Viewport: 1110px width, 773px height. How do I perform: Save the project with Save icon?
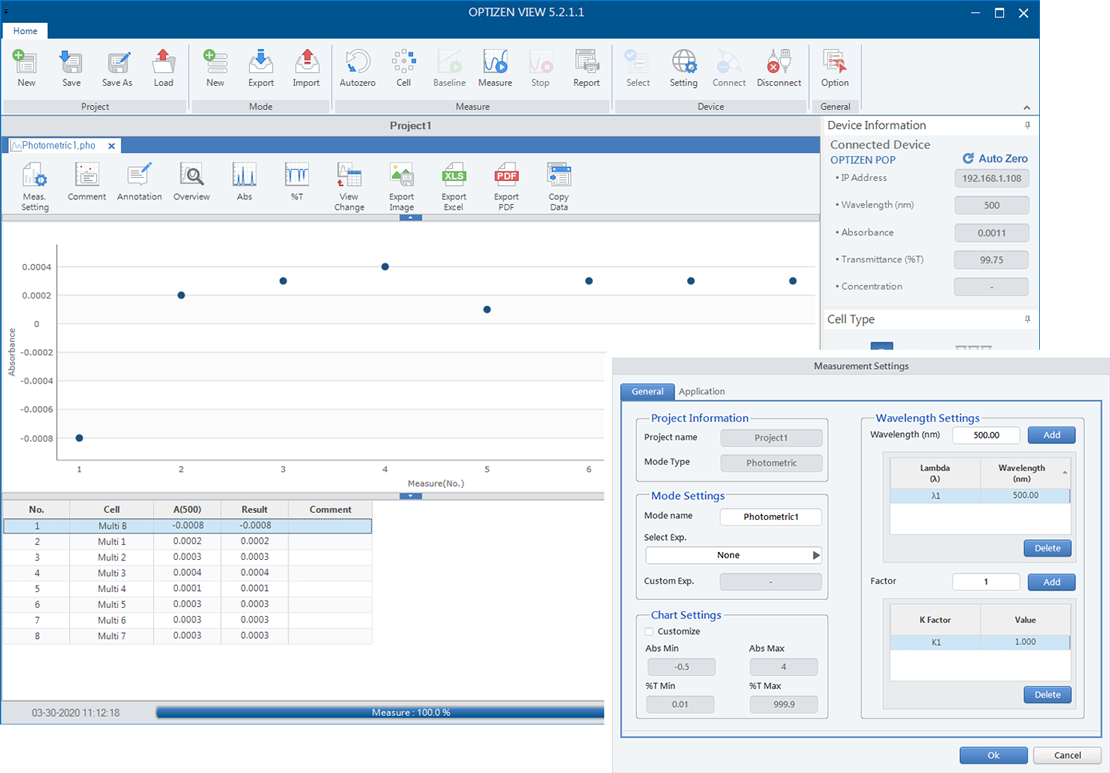(71, 68)
